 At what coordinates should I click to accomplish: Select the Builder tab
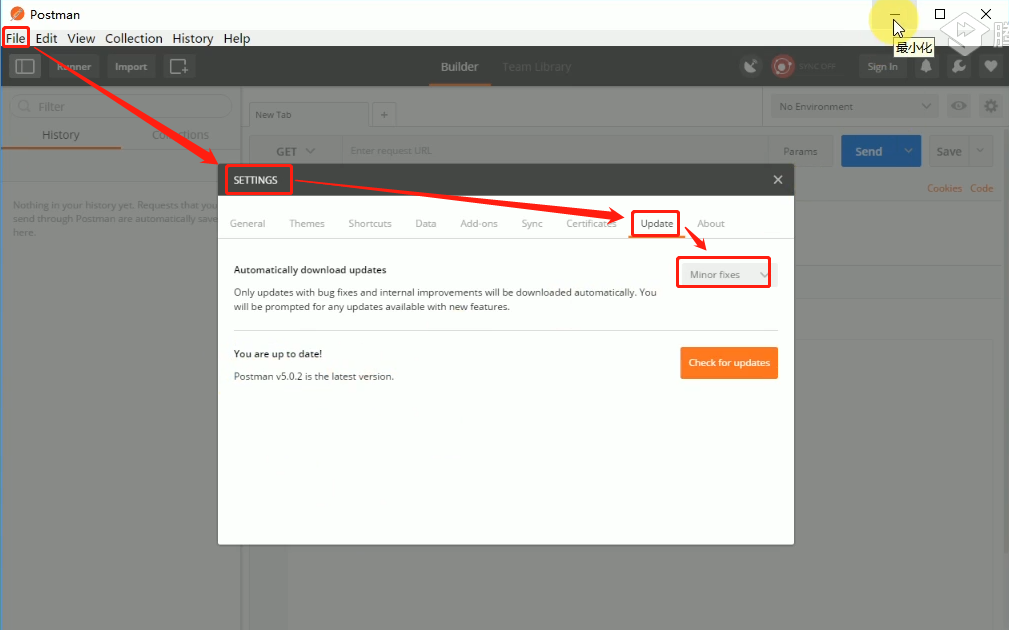tap(459, 66)
